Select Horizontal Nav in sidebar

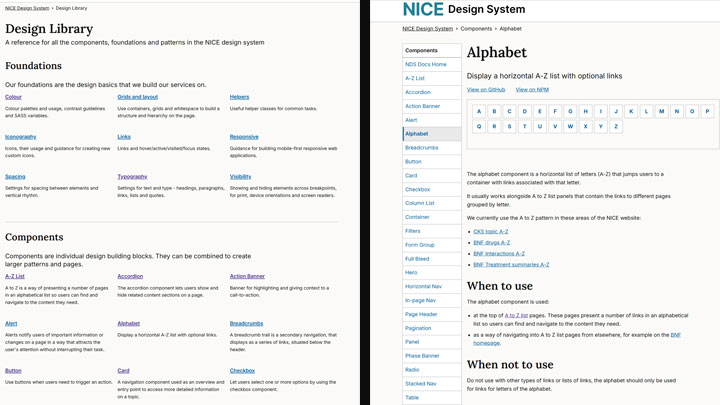pyautogui.click(x=432, y=286)
